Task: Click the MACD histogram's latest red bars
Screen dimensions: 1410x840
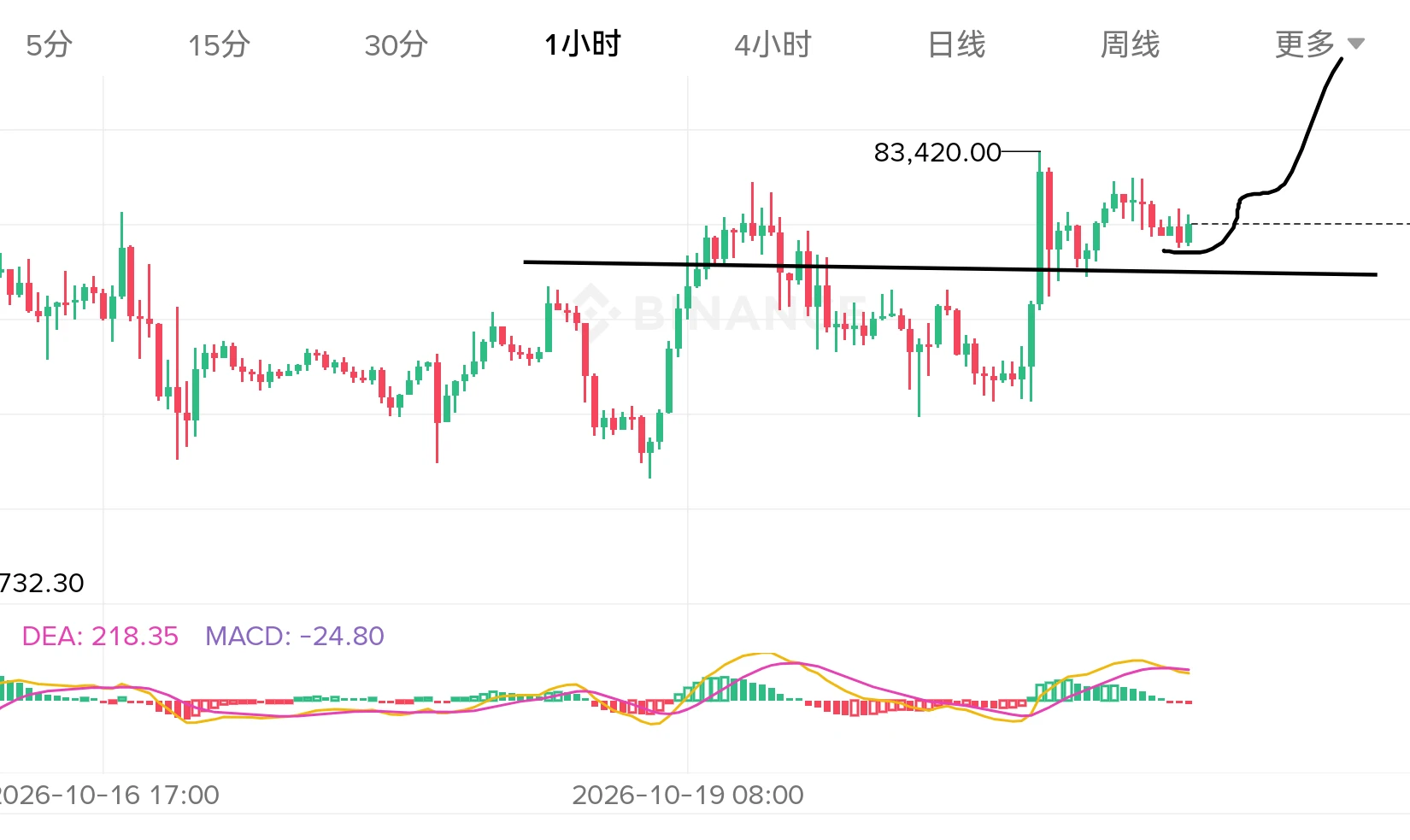Action: click(x=1179, y=702)
